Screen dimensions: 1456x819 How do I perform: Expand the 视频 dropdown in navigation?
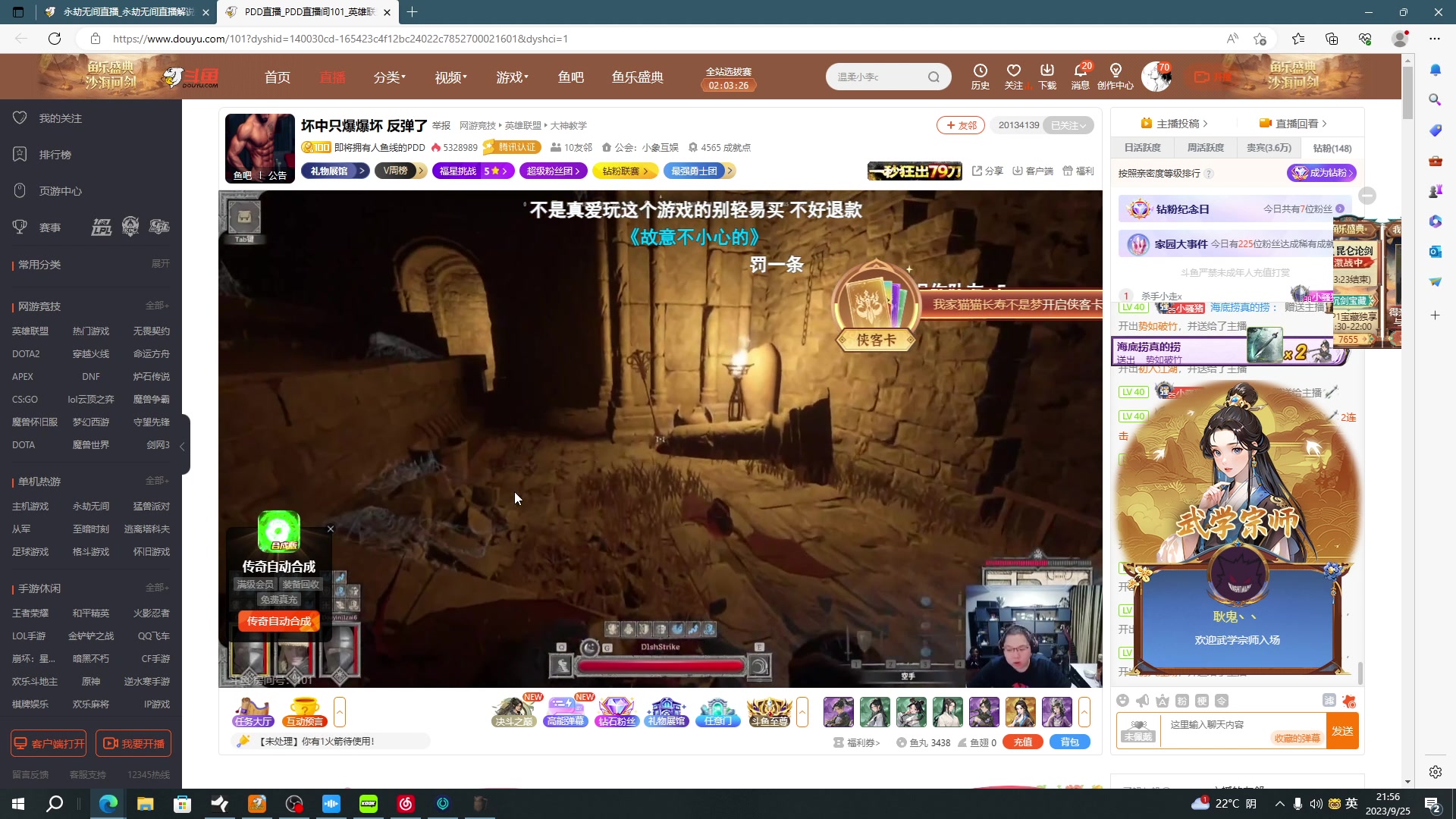pos(450,77)
